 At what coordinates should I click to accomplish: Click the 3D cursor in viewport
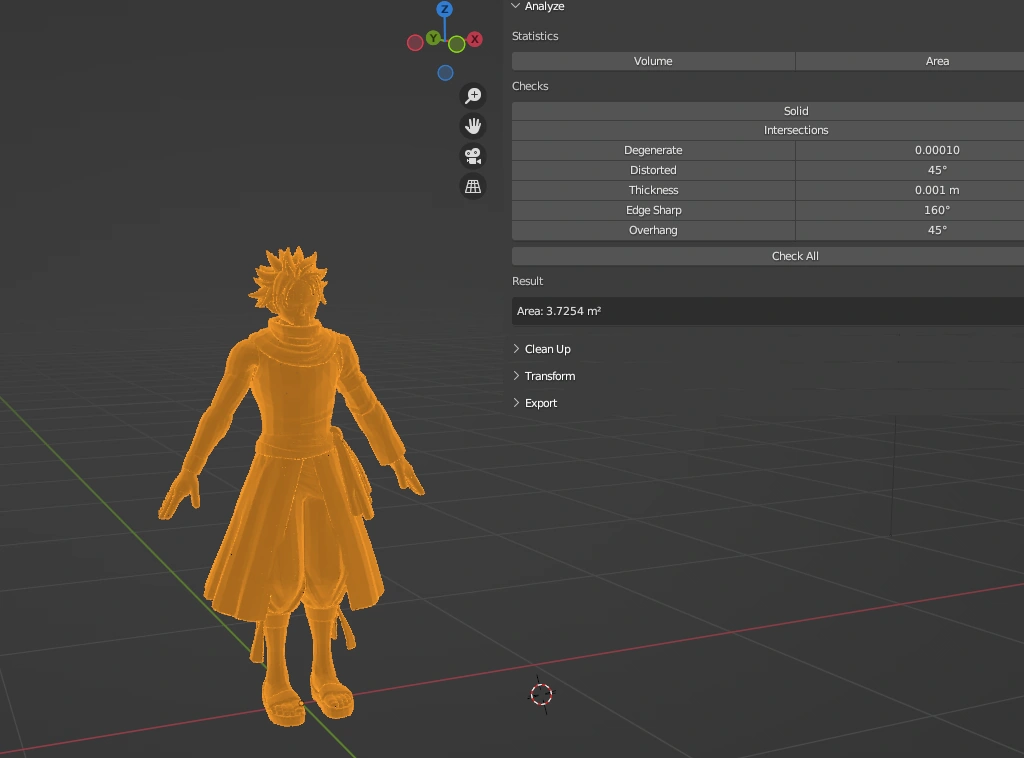[x=541, y=695]
